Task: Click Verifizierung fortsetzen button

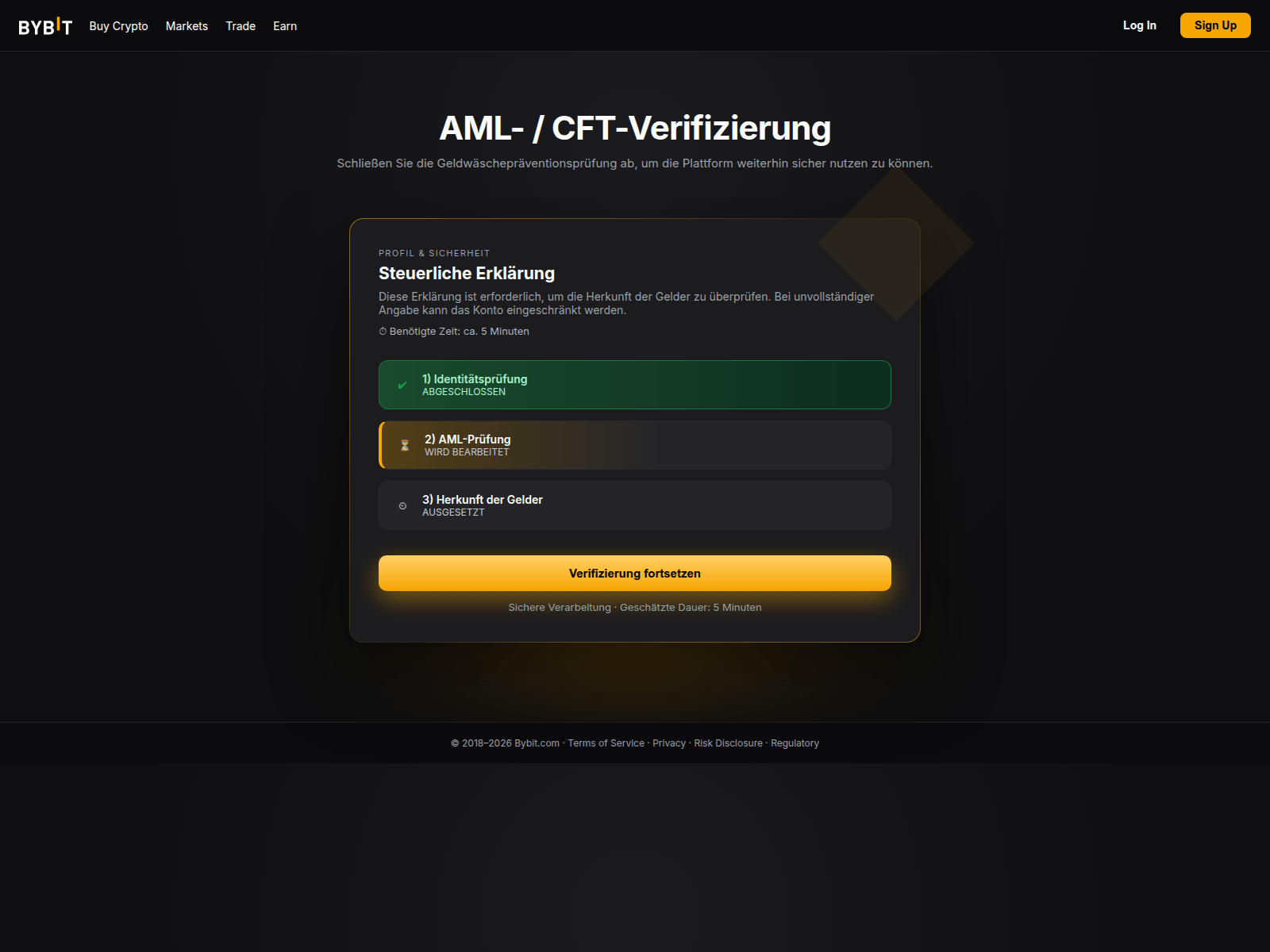Action: coord(635,573)
